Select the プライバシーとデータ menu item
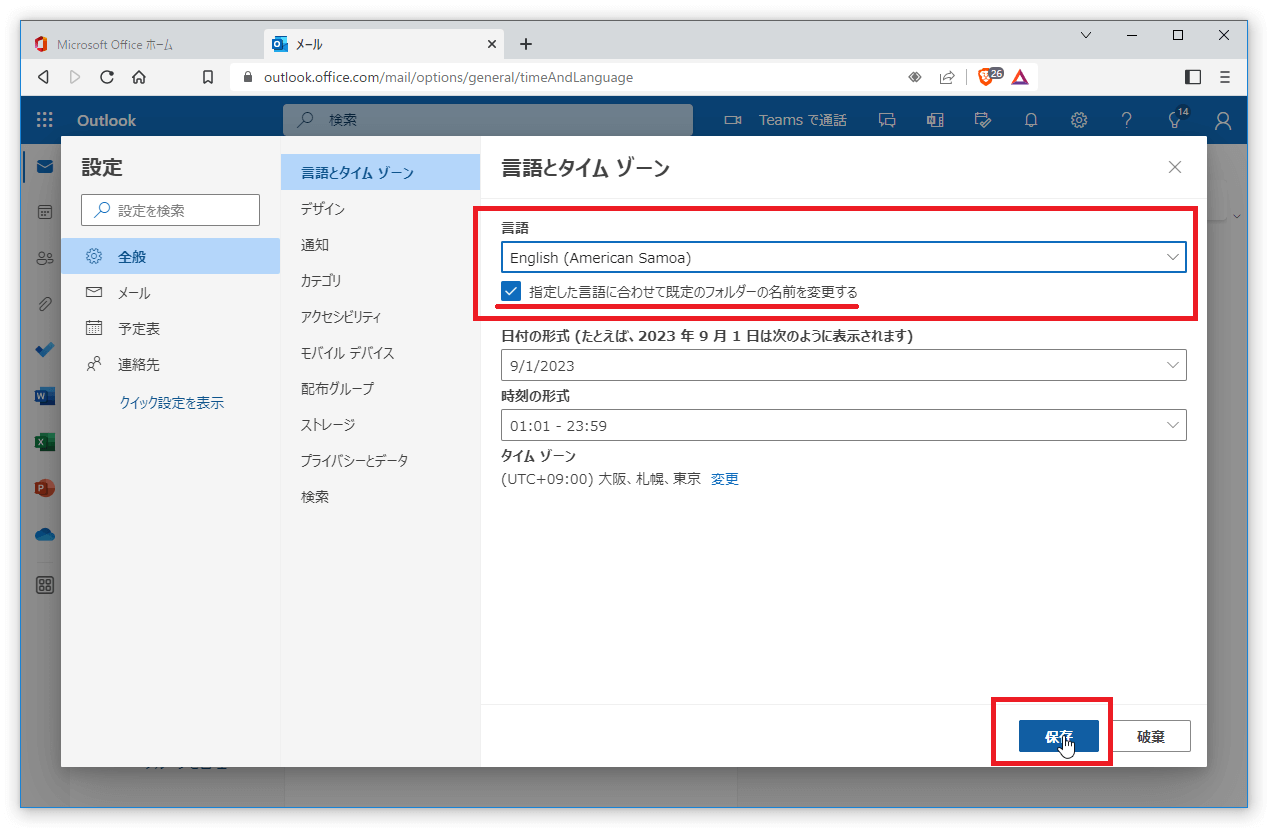This screenshot has width=1268, height=828. [354, 461]
